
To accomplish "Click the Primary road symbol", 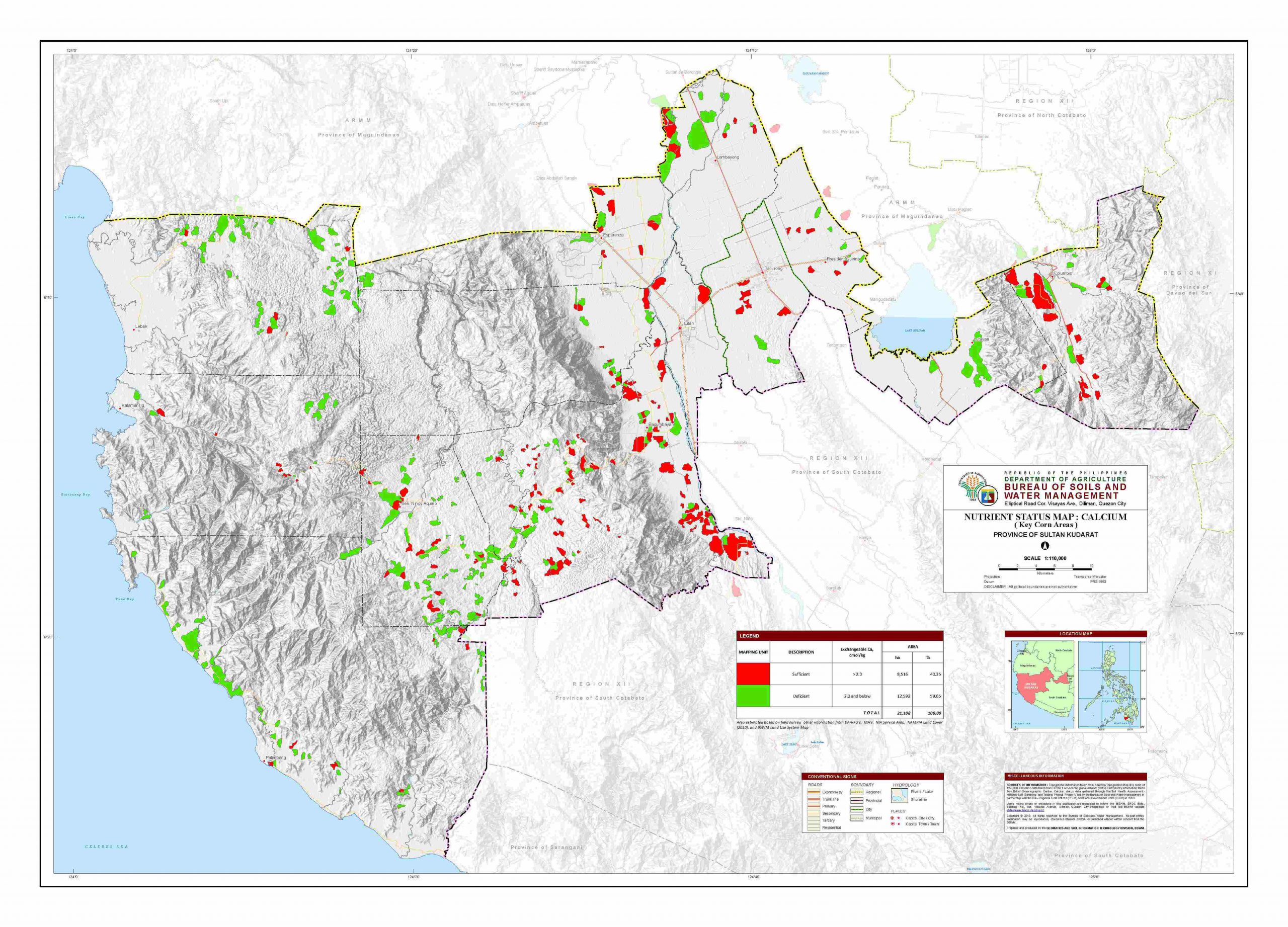I will pyautogui.click(x=814, y=806).
